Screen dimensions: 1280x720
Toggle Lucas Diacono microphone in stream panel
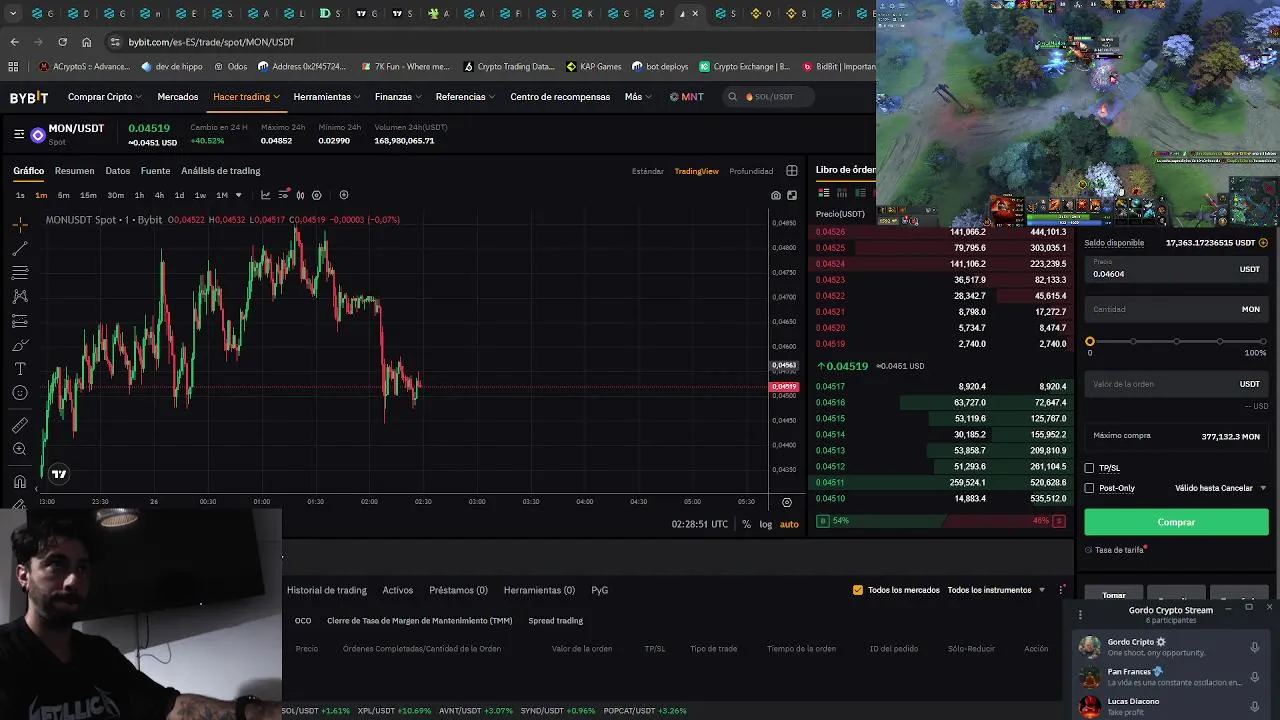[x=1254, y=706]
